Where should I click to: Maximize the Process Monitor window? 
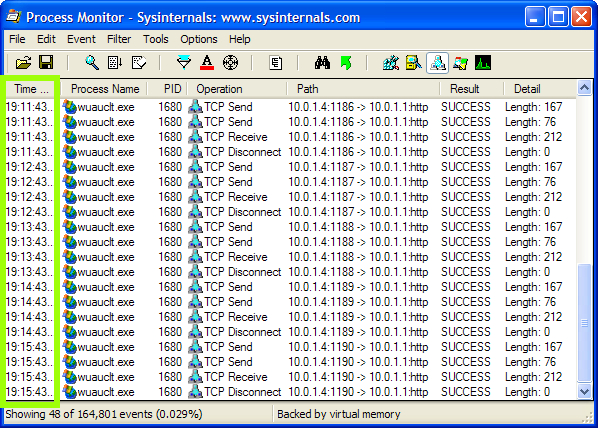558,17
